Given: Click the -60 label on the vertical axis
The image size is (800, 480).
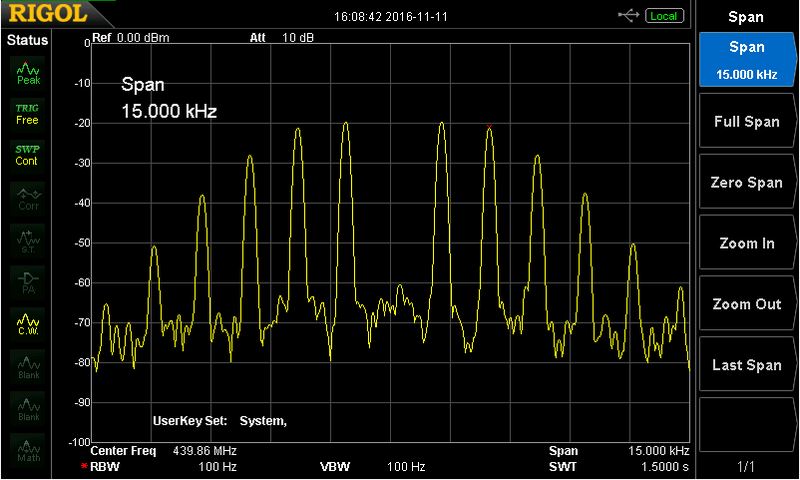Looking at the screenshot, I should 82,282.
